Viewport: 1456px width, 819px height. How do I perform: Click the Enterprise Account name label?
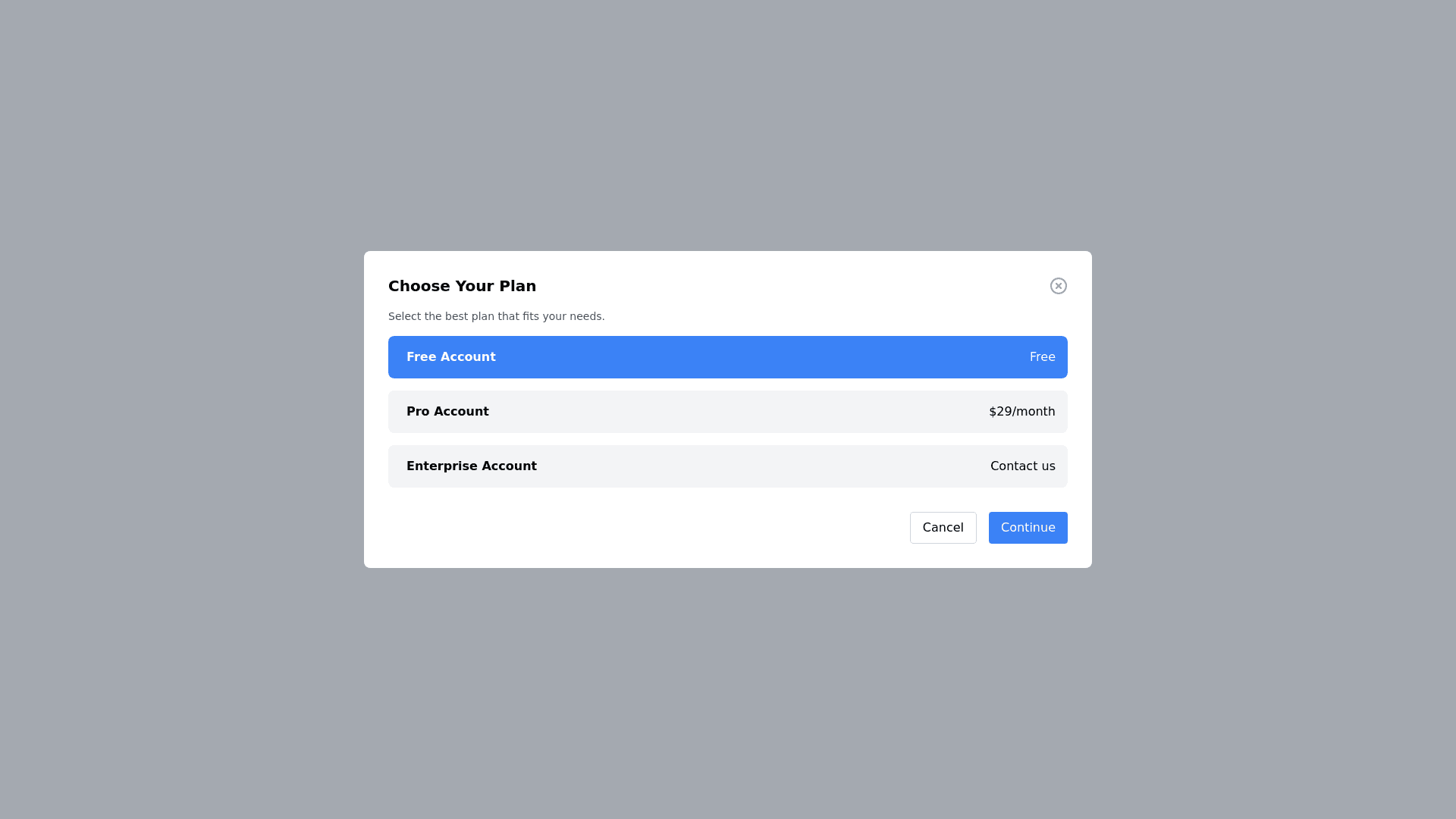(x=471, y=466)
